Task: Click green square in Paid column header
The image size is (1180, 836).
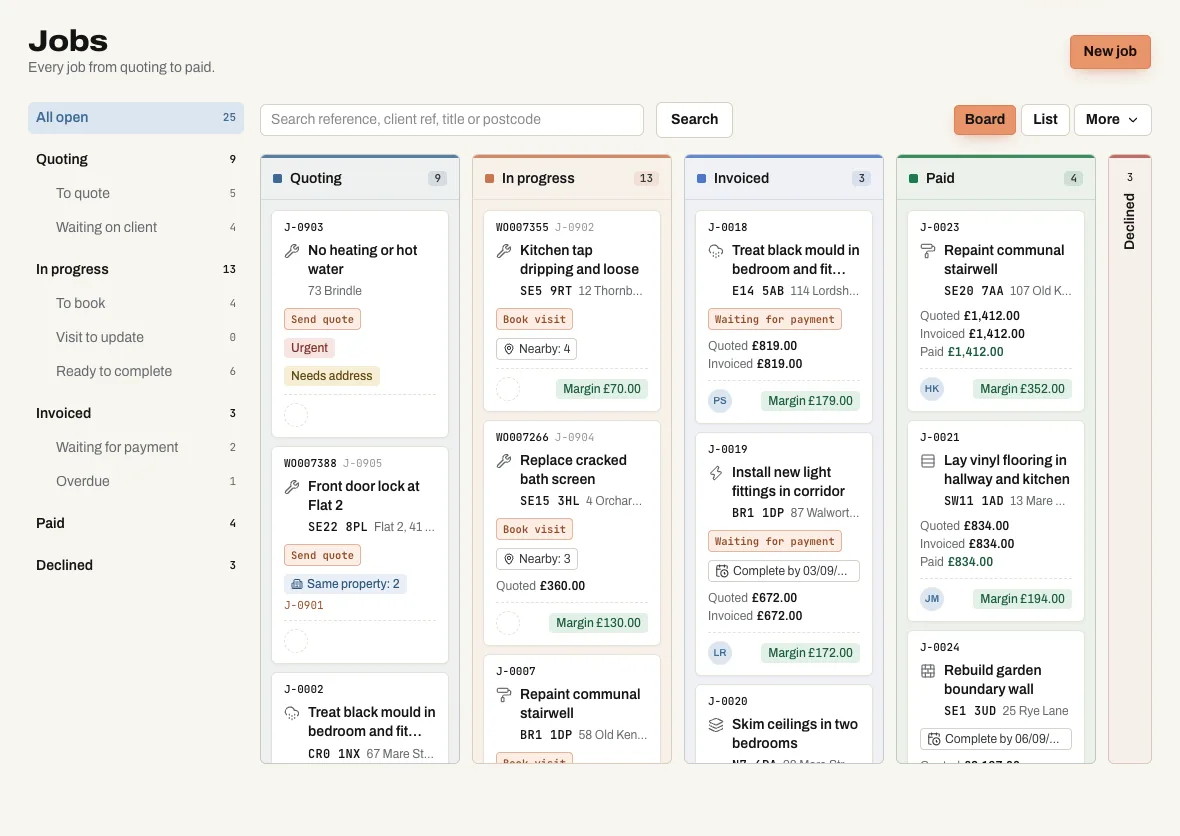Action: tap(914, 178)
